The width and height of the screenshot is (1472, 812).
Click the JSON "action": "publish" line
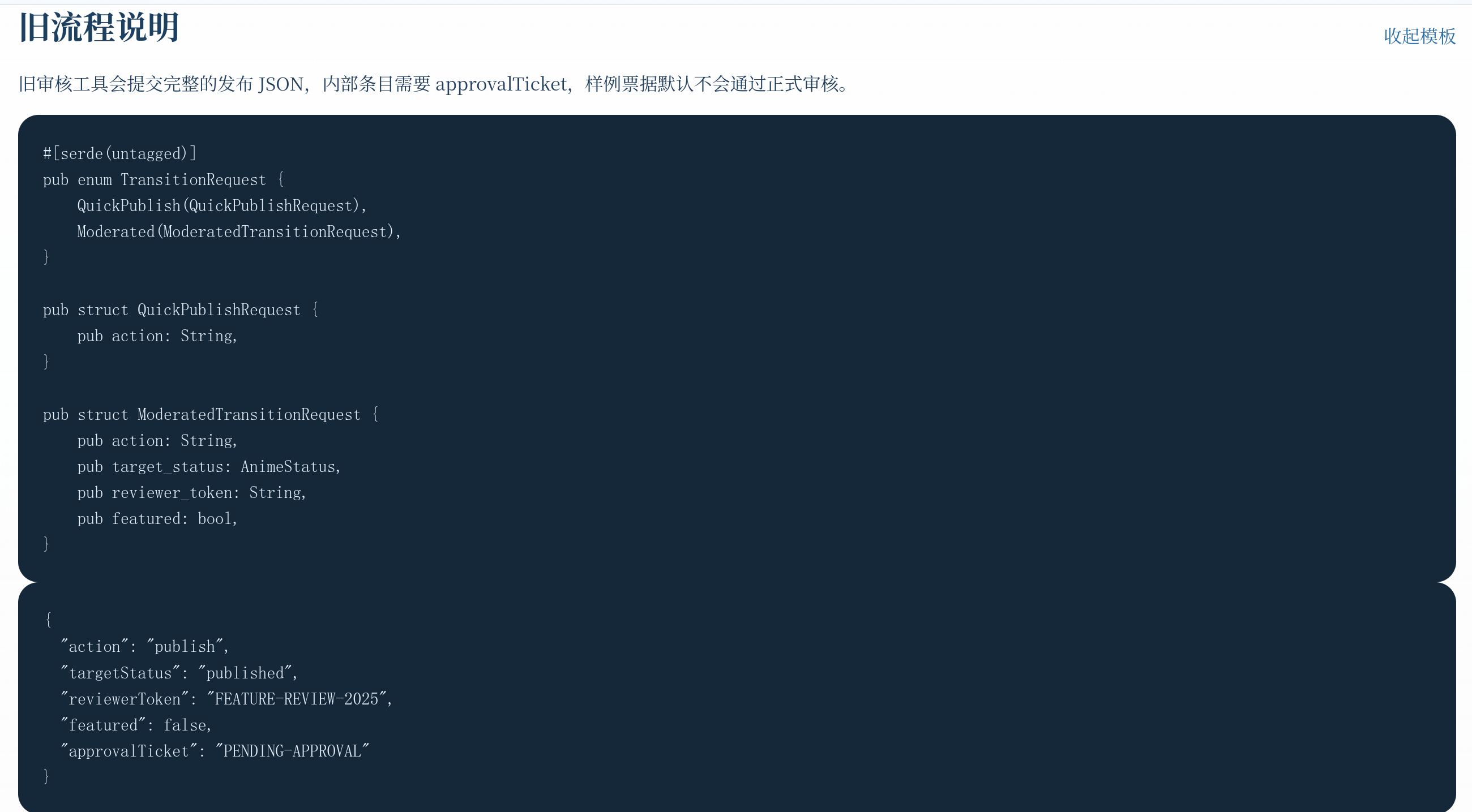[145, 646]
